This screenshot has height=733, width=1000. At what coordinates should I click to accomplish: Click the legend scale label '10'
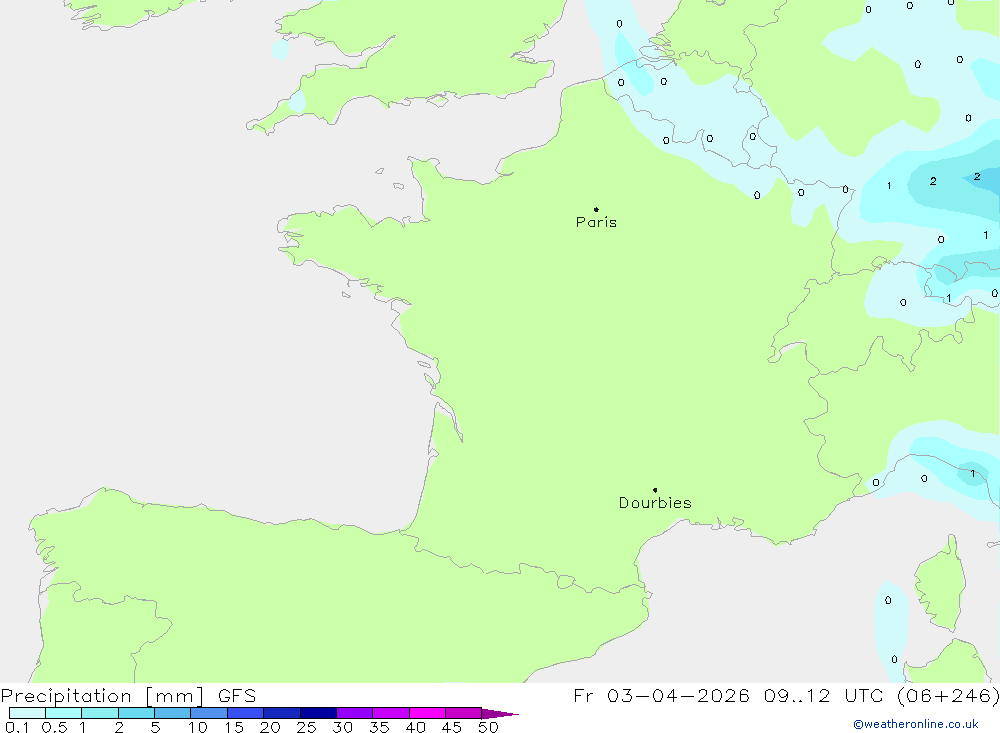point(198,727)
